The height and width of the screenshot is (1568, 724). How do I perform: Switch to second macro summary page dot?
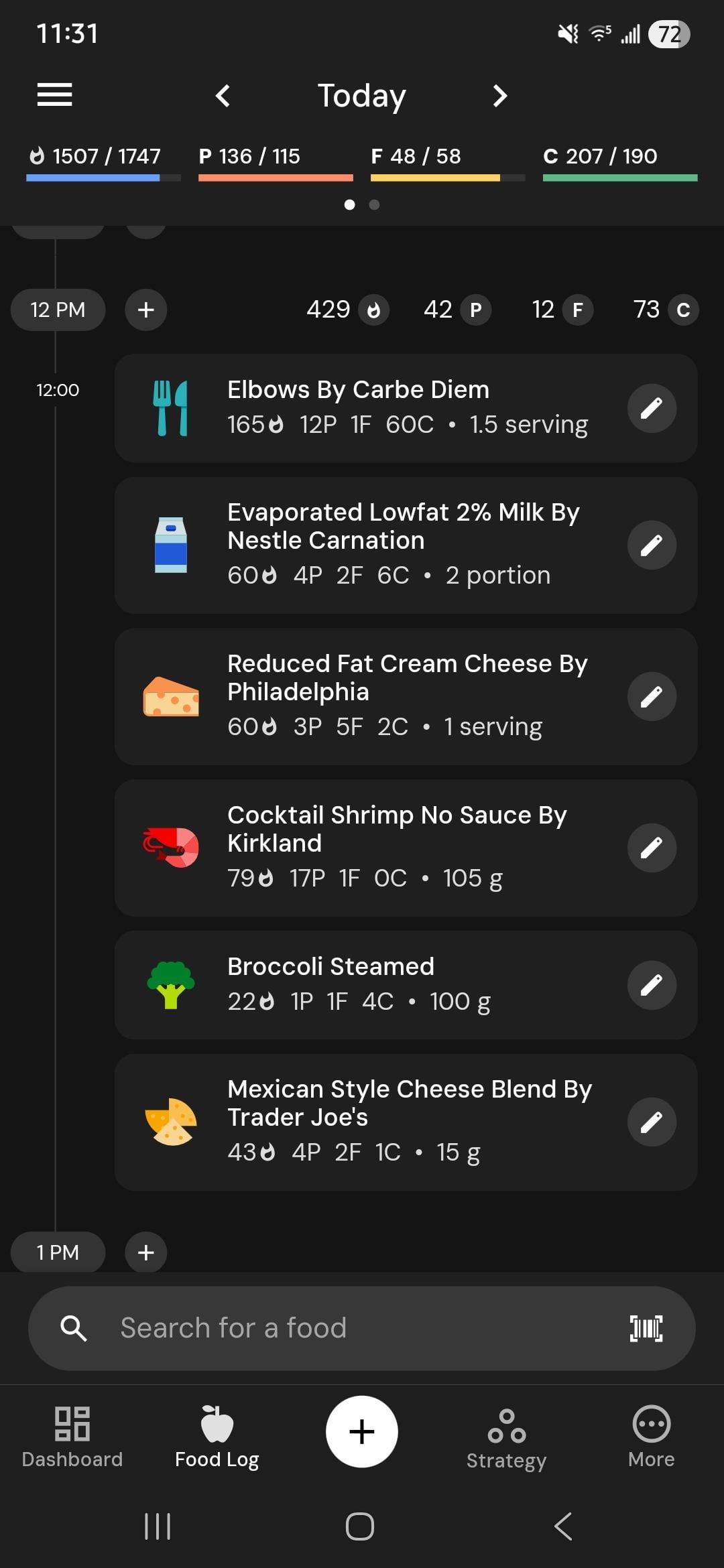click(x=375, y=205)
